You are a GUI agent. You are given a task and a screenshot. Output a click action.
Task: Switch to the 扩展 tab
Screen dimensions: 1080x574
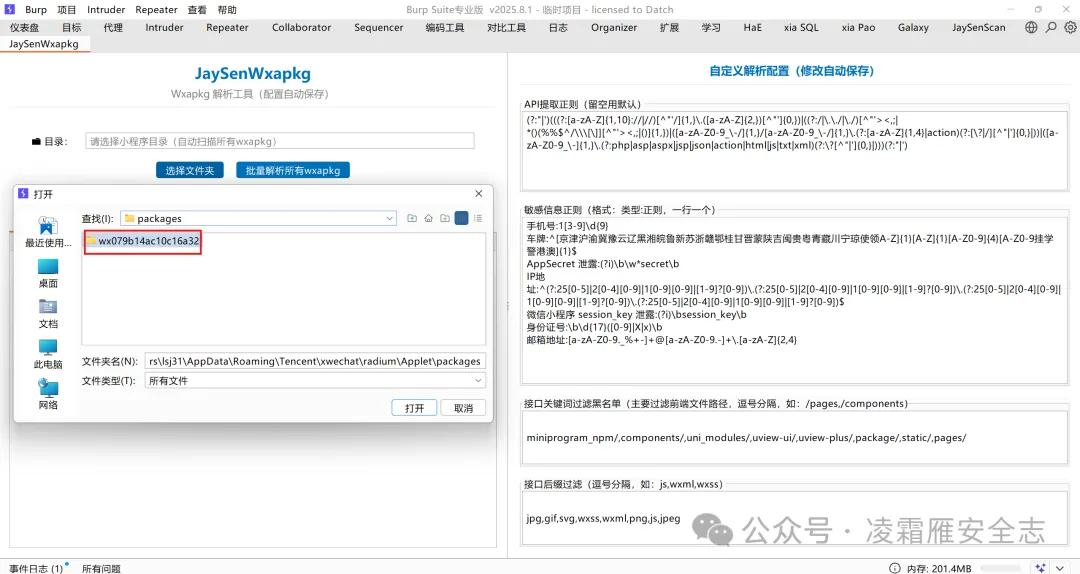(669, 28)
